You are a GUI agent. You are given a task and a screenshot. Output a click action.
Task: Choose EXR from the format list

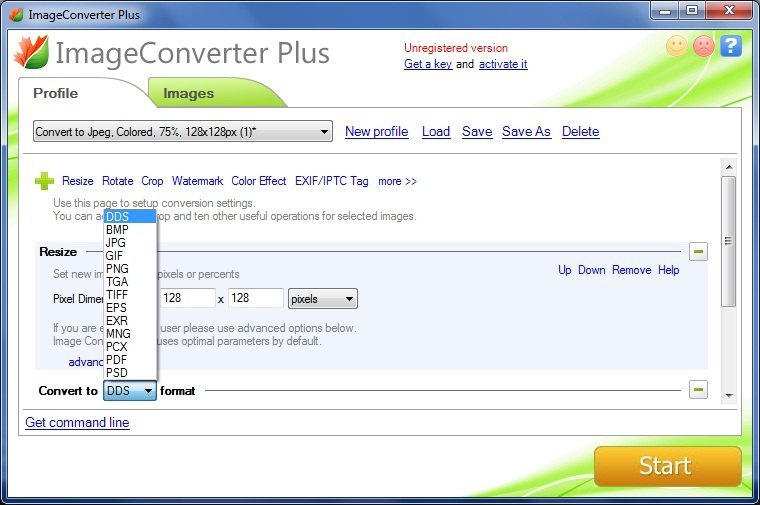click(x=130, y=321)
